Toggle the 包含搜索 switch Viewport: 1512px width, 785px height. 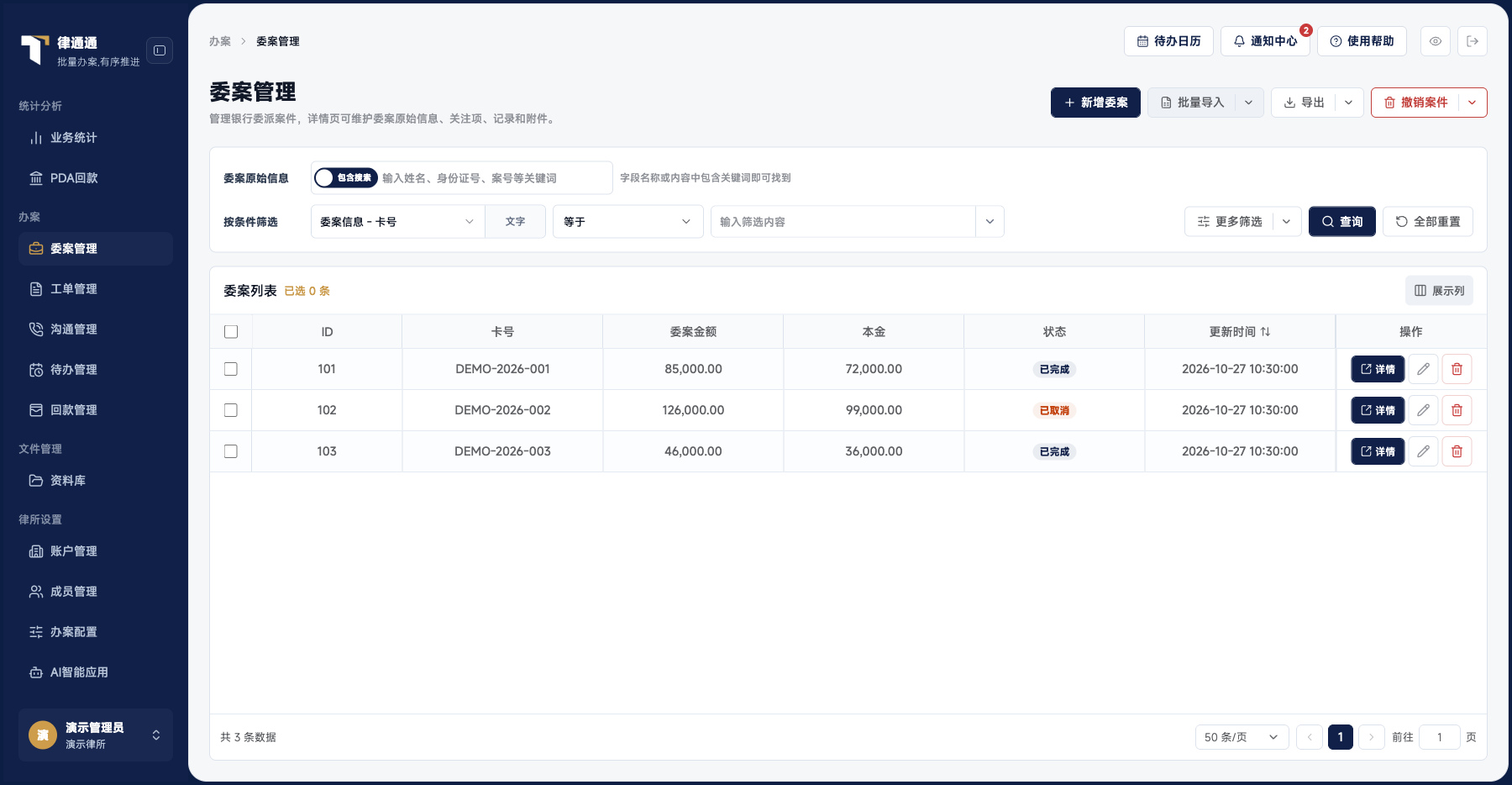pos(345,178)
